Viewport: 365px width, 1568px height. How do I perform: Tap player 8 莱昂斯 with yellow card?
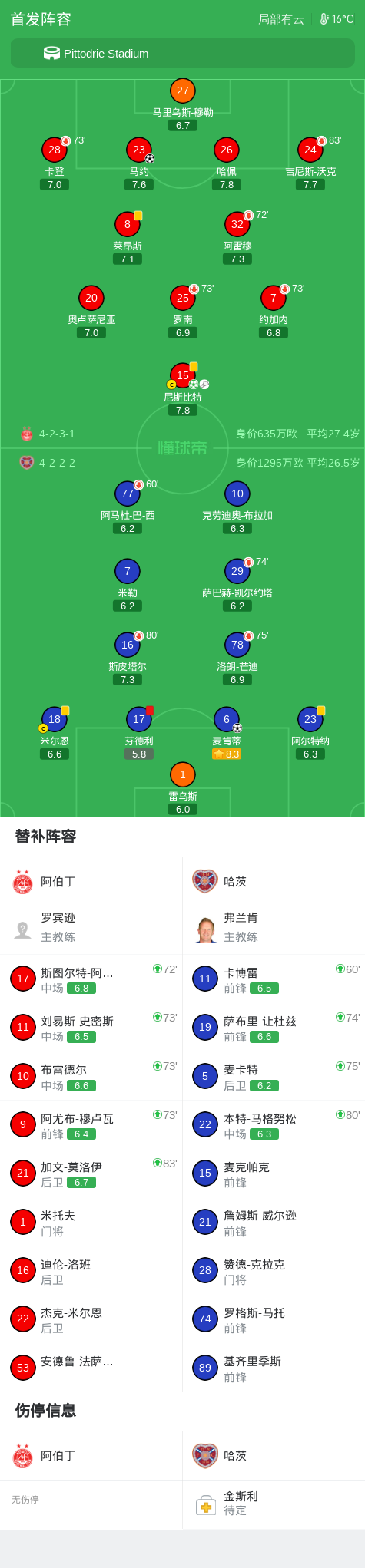(128, 224)
